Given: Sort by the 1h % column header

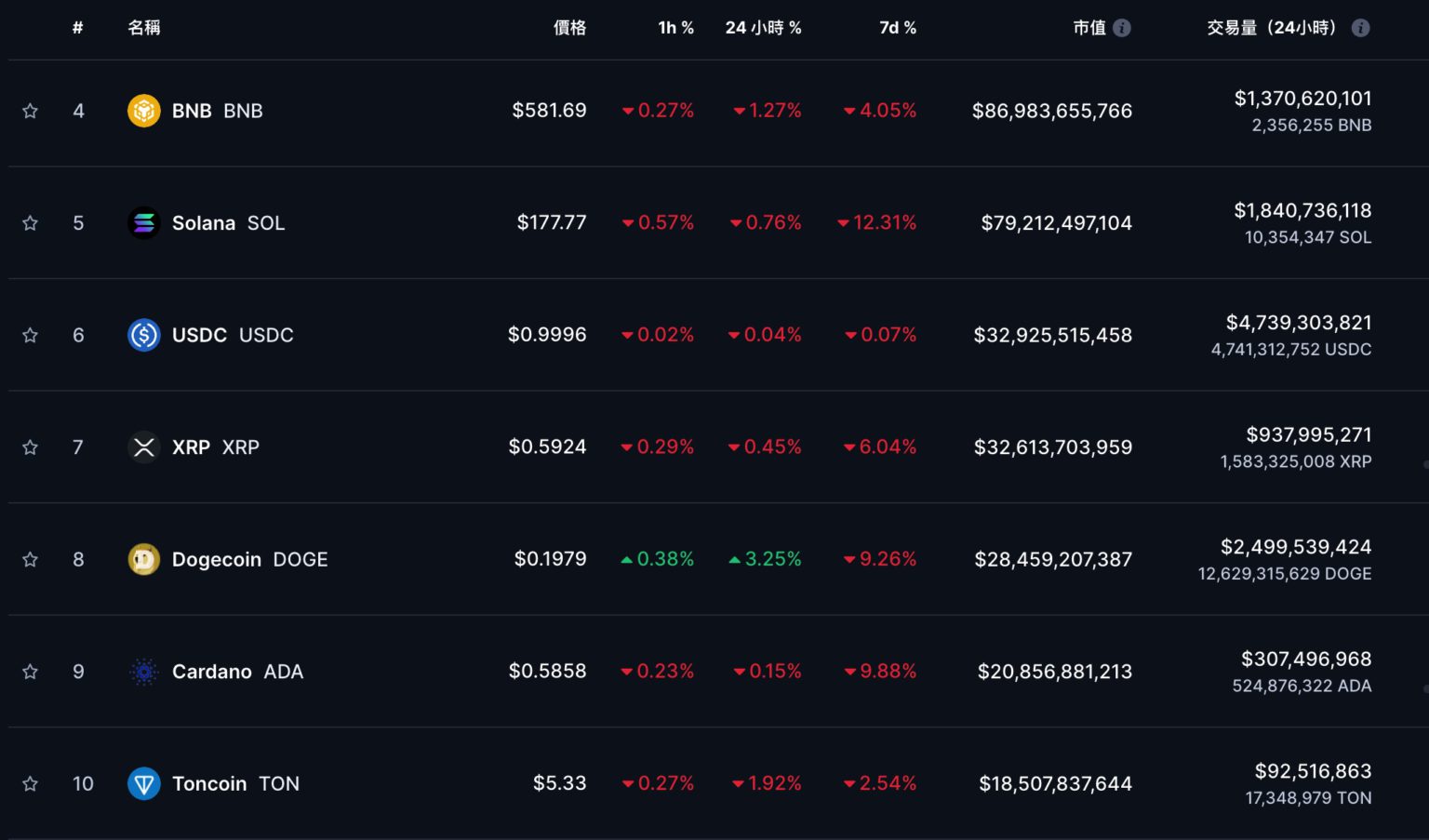Looking at the screenshot, I should (x=675, y=28).
